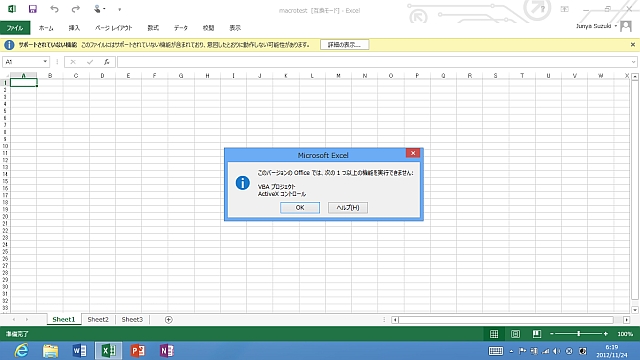Viewport: 640px width, 360px height.
Task: Switch to Normal view icon in status bar
Action: [494, 334]
